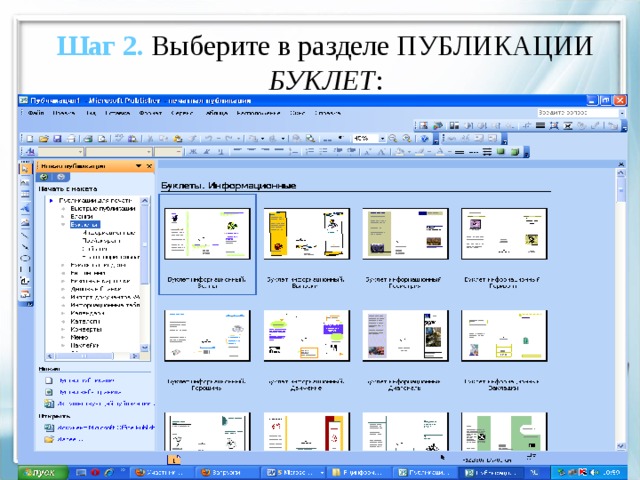
Task: Run the Spelling check icon
Action: coord(119,139)
